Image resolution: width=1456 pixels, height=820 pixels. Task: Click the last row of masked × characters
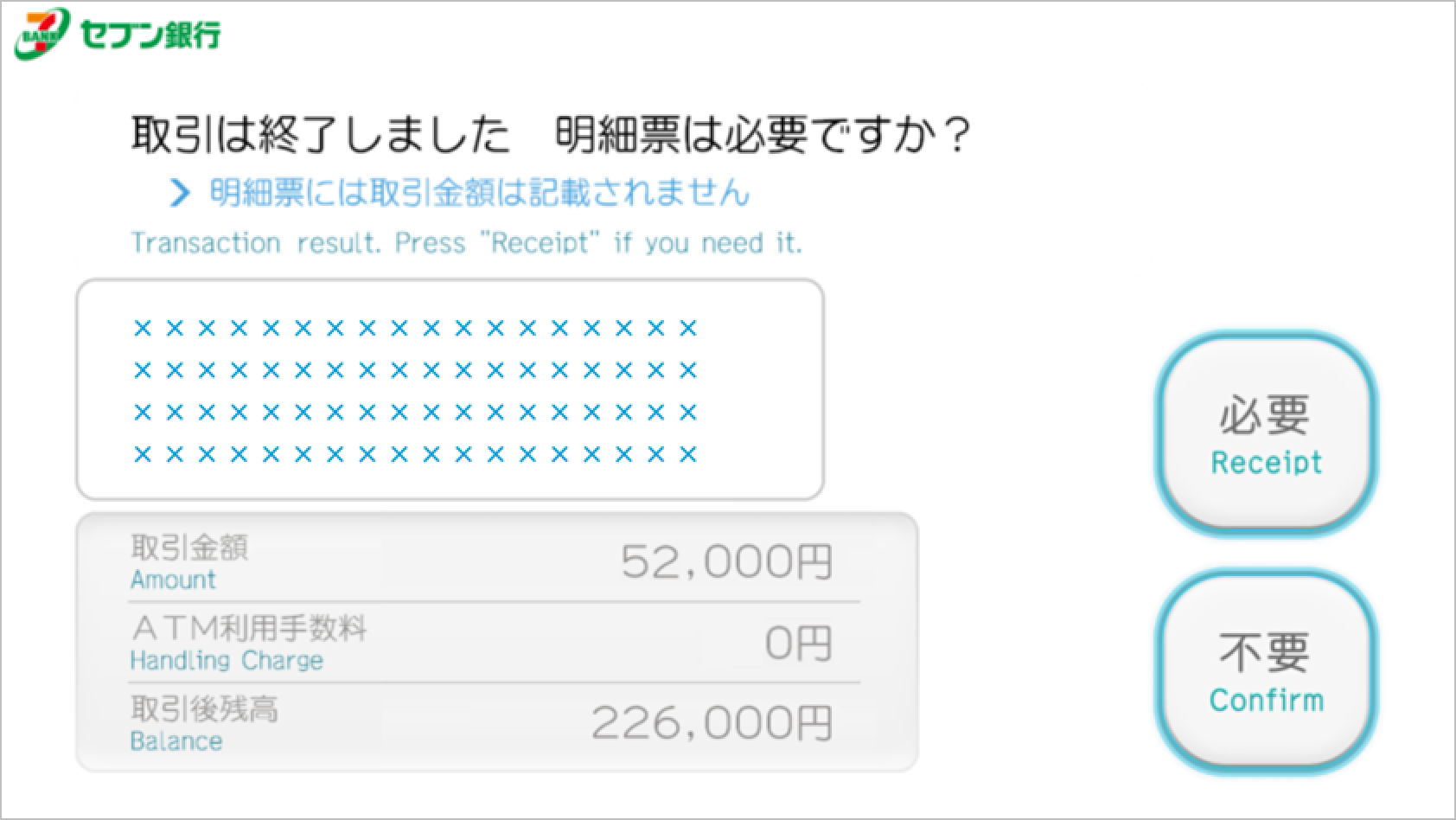tap(415, 454)
